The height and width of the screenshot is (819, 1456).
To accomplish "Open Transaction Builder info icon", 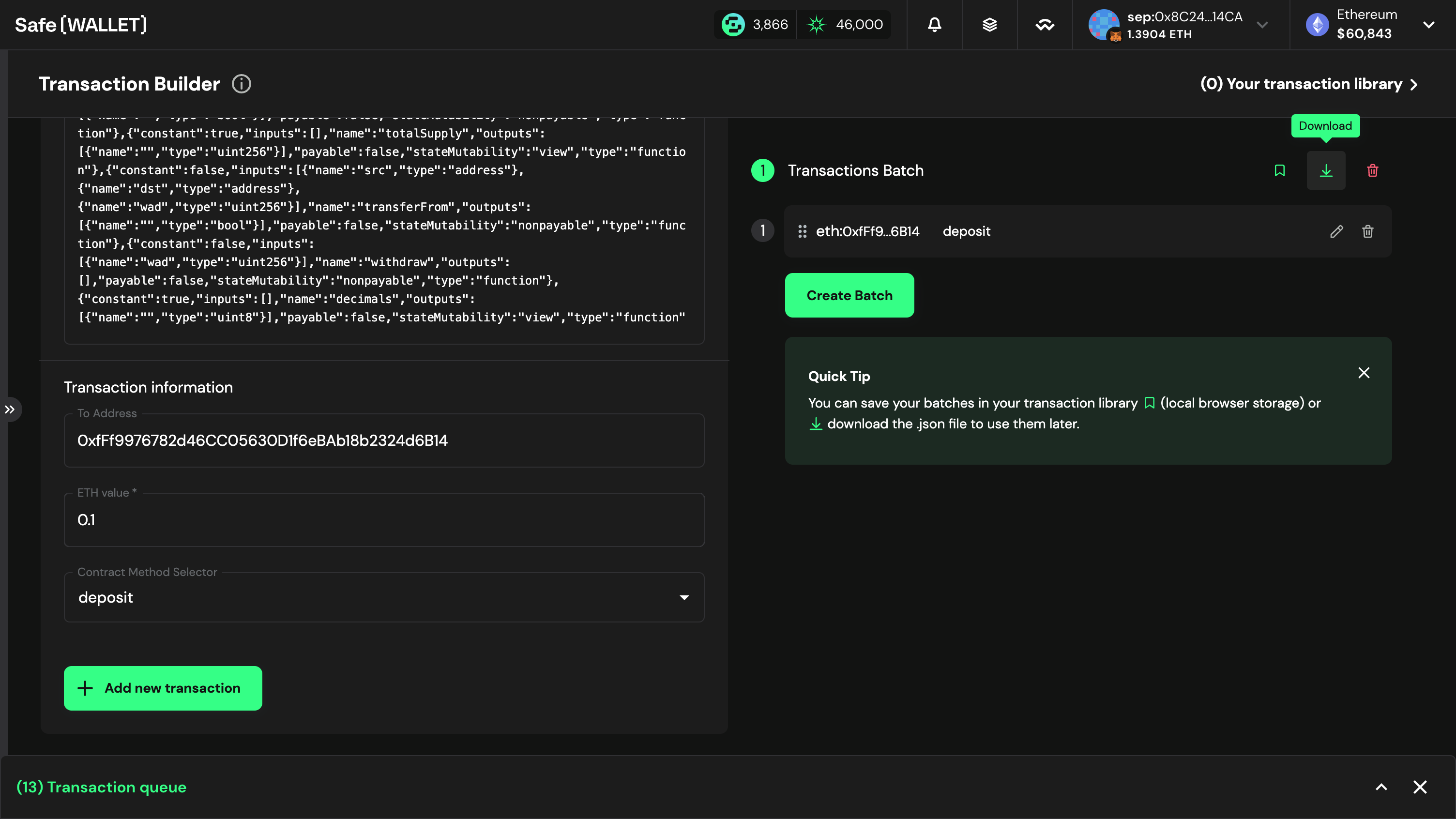I will 242,84.
